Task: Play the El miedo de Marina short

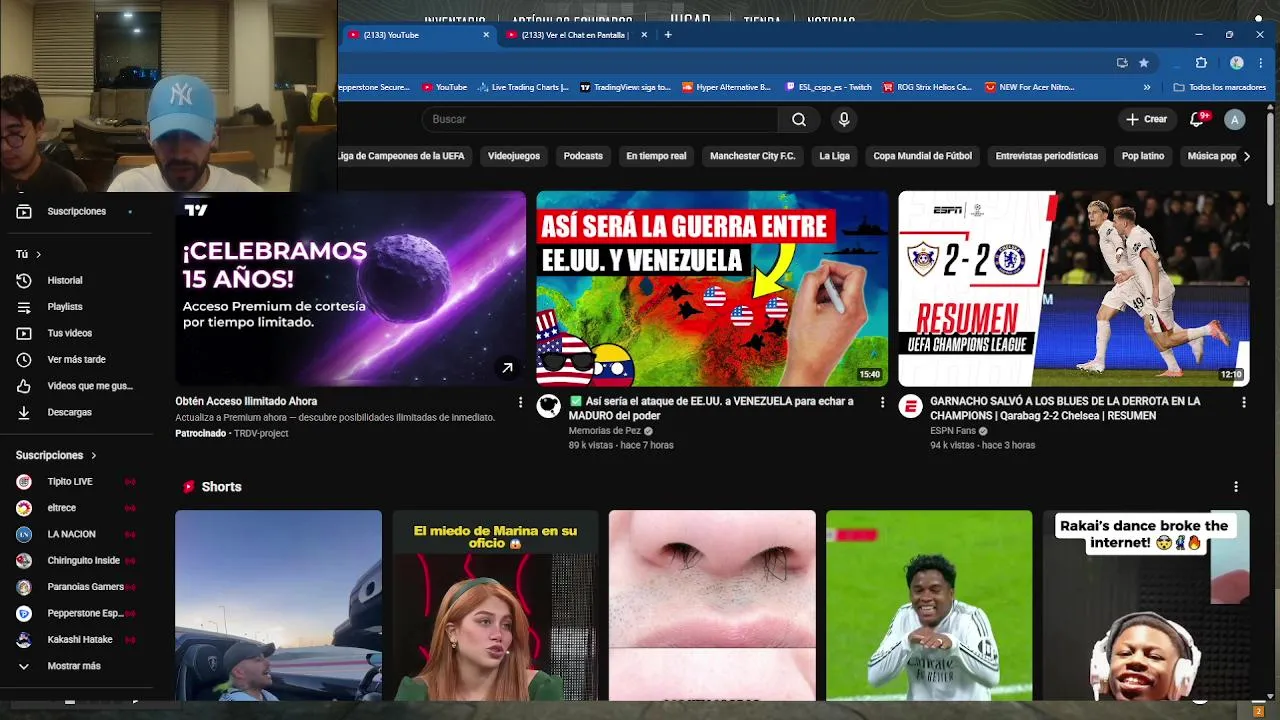Action: click(x=495, y=605)
